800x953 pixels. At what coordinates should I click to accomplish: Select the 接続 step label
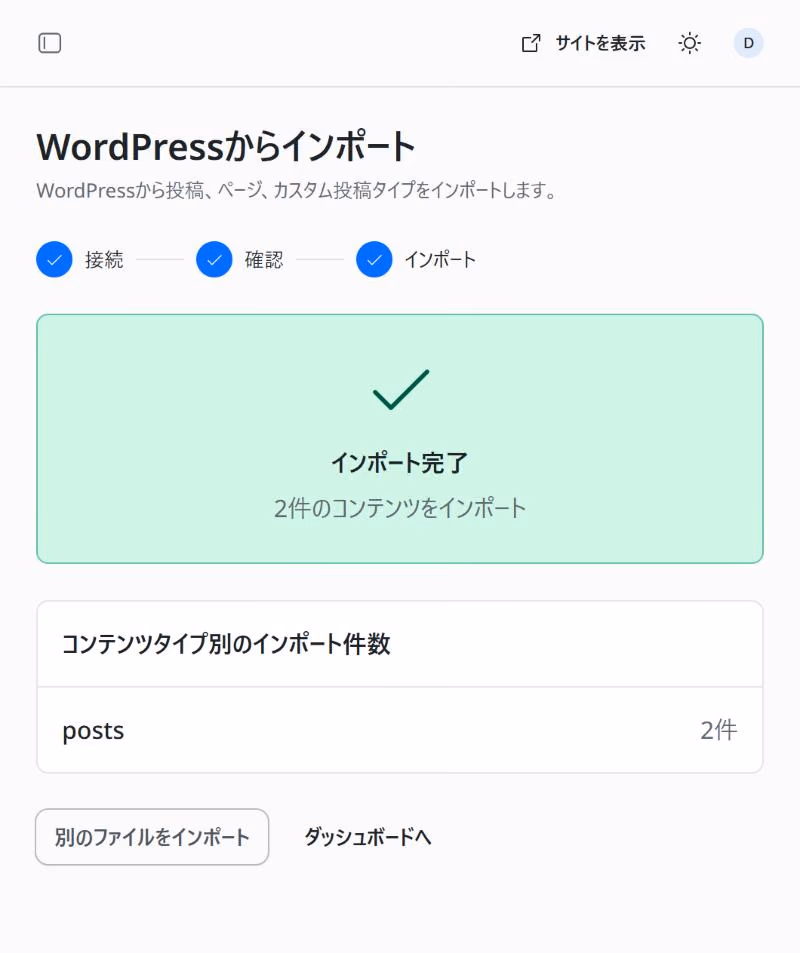pyautogui.click(x=104, y=260)
